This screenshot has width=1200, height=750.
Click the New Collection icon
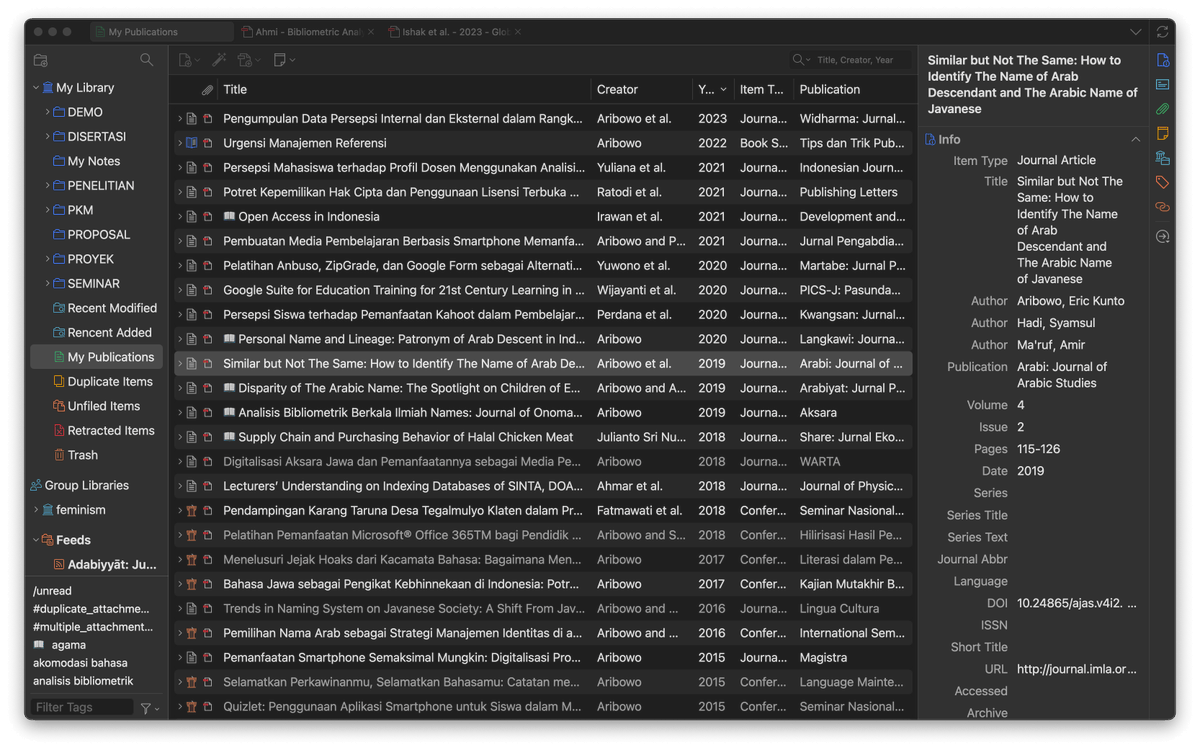[x=40, y=60]
